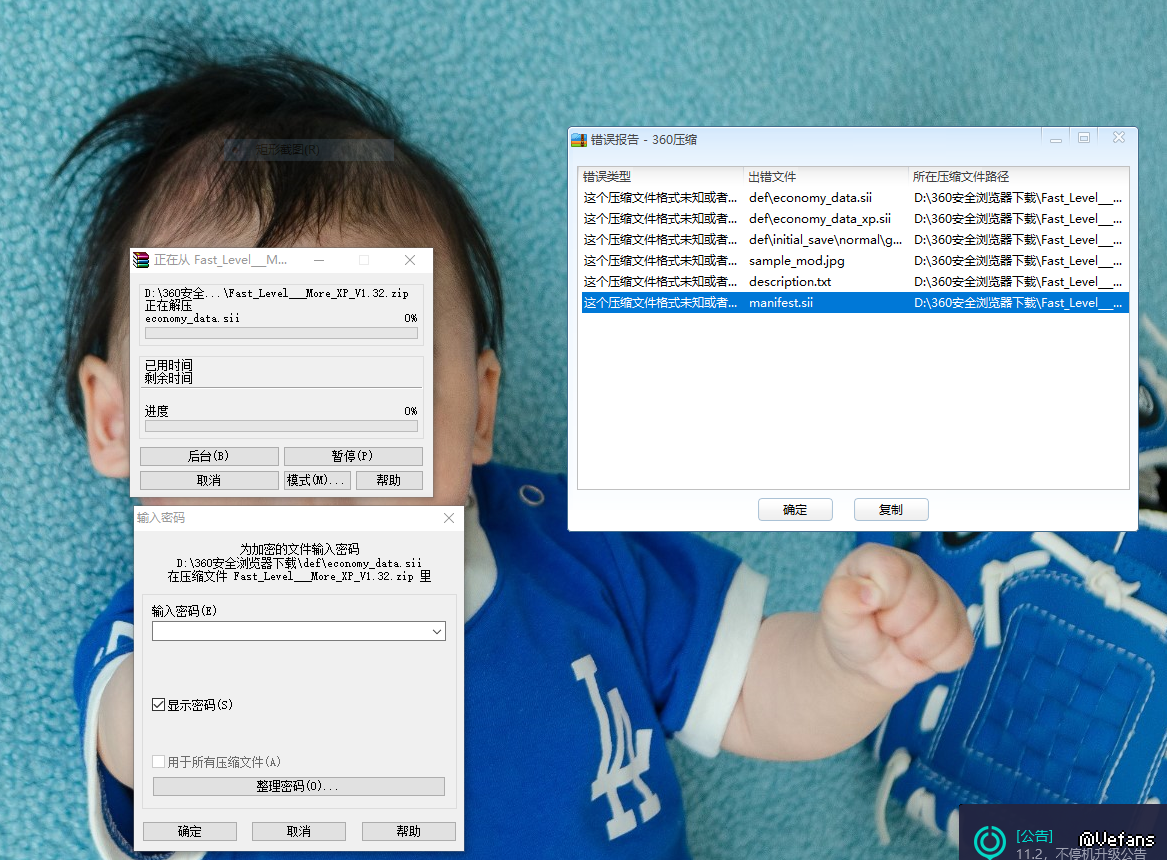The image size is (1167, 860).
Task: Click the 剩余时间 label in extraction dialog
Action: pyautogui.click(x=169, y=378)
